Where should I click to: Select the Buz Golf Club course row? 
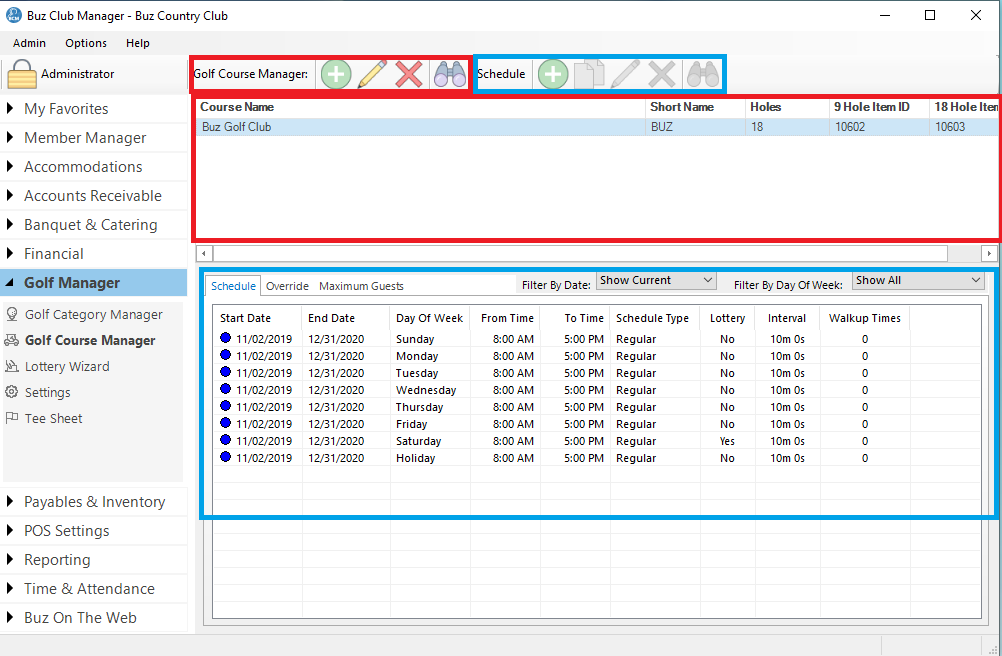click(x=420, y=127)
